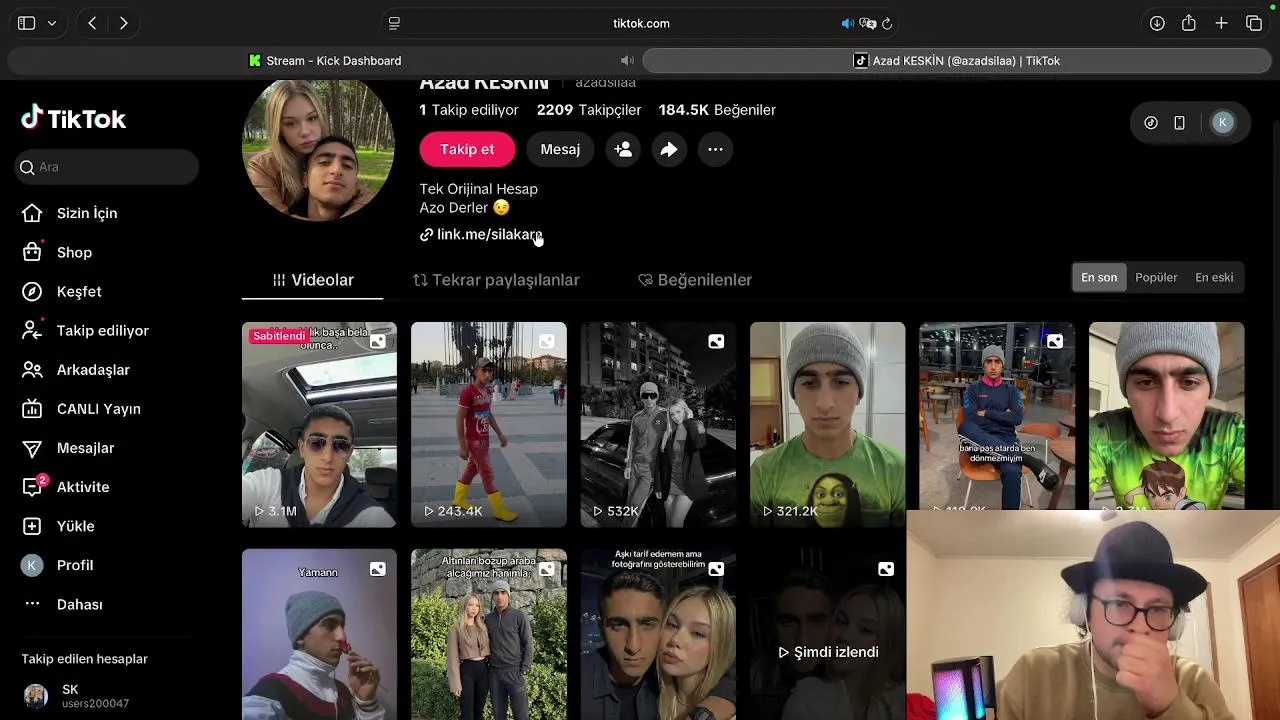
Task: Open the Shop section
Action: [x=57, y=252]
